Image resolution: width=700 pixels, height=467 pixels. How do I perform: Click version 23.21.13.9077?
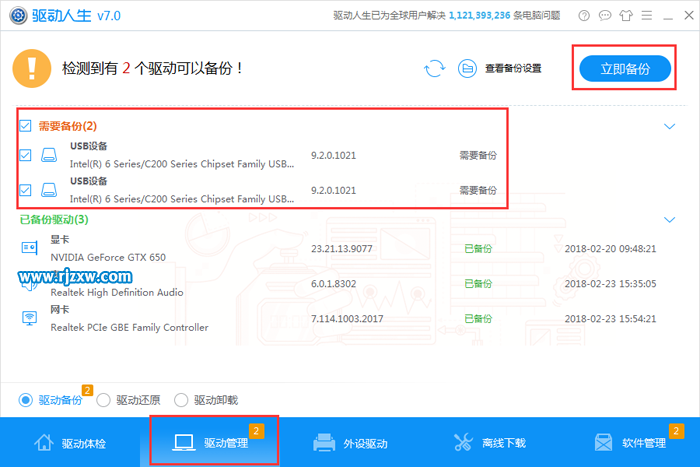(x=342, y=249)
